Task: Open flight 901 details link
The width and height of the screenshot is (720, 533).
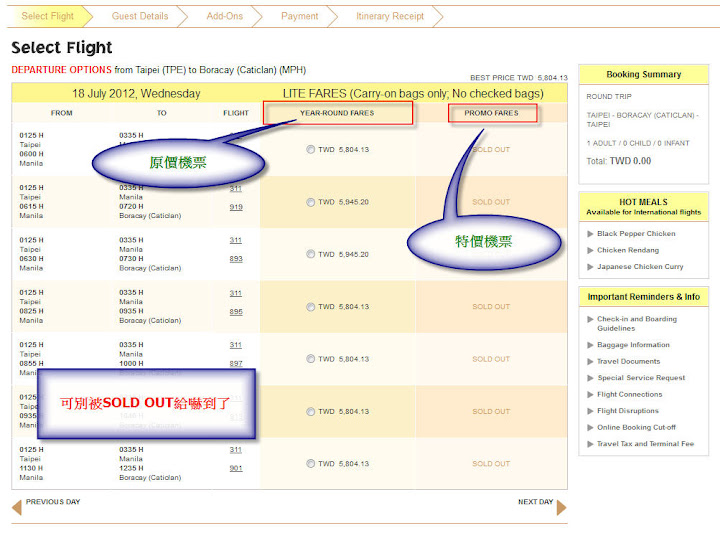Action: [236, 468]
